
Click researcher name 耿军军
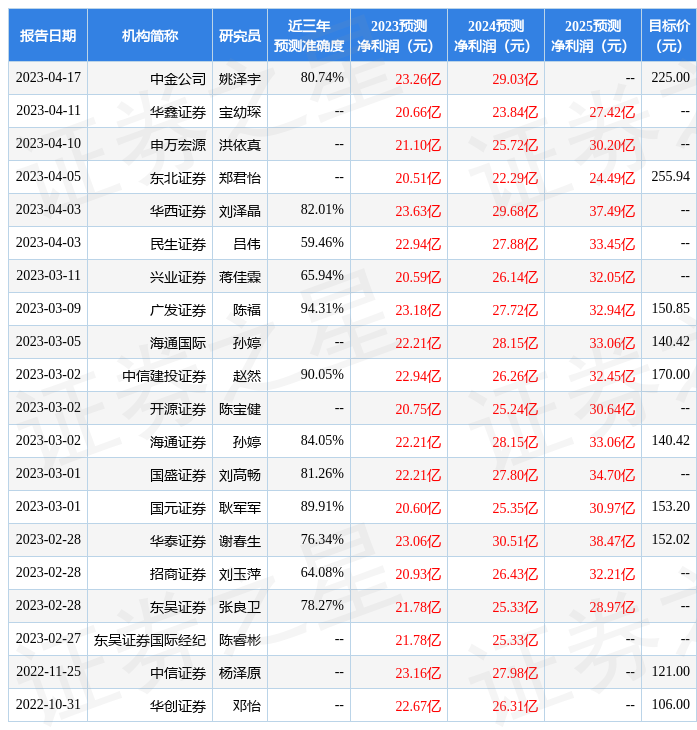(240, 508)
